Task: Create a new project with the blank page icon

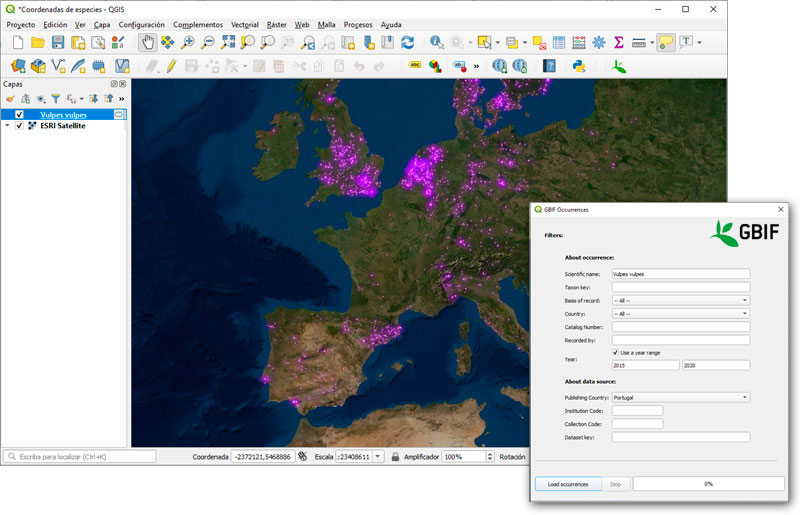Action: tap(18, 42)
